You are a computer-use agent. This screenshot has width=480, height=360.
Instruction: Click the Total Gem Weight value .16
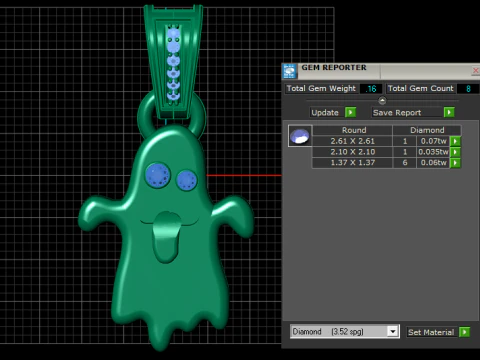[x=371, y=89]
